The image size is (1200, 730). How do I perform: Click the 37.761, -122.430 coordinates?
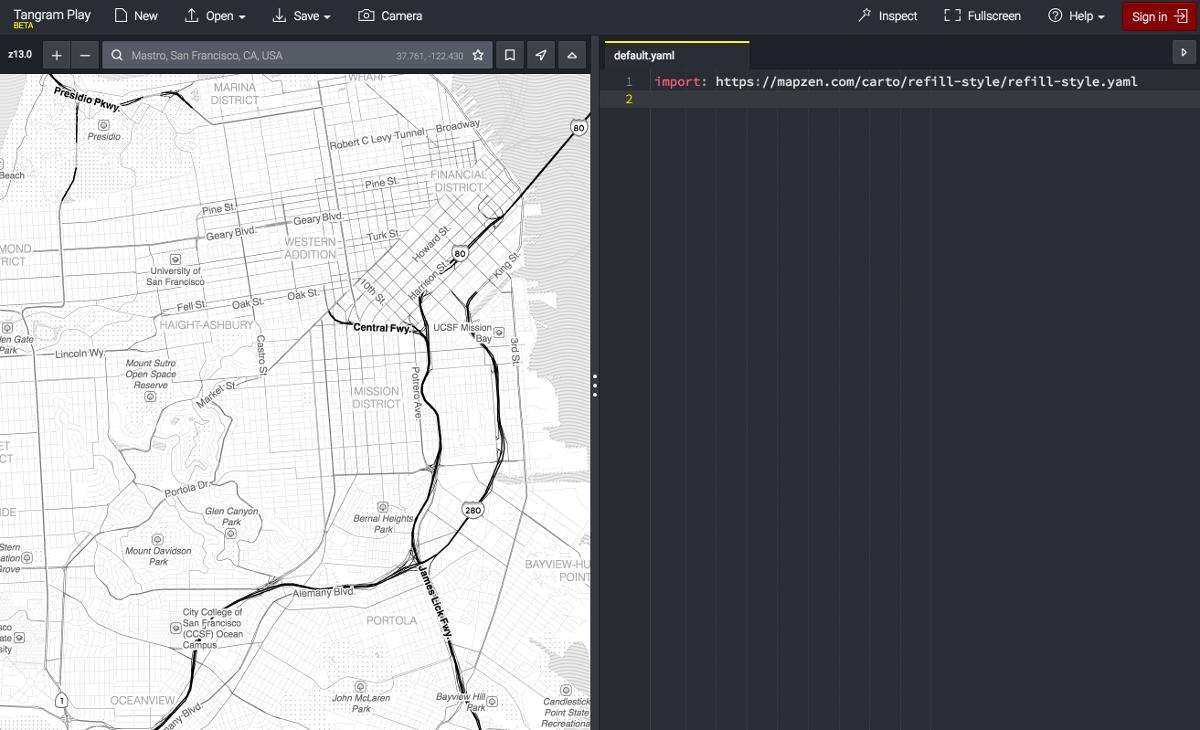click(x=430, y=56)
